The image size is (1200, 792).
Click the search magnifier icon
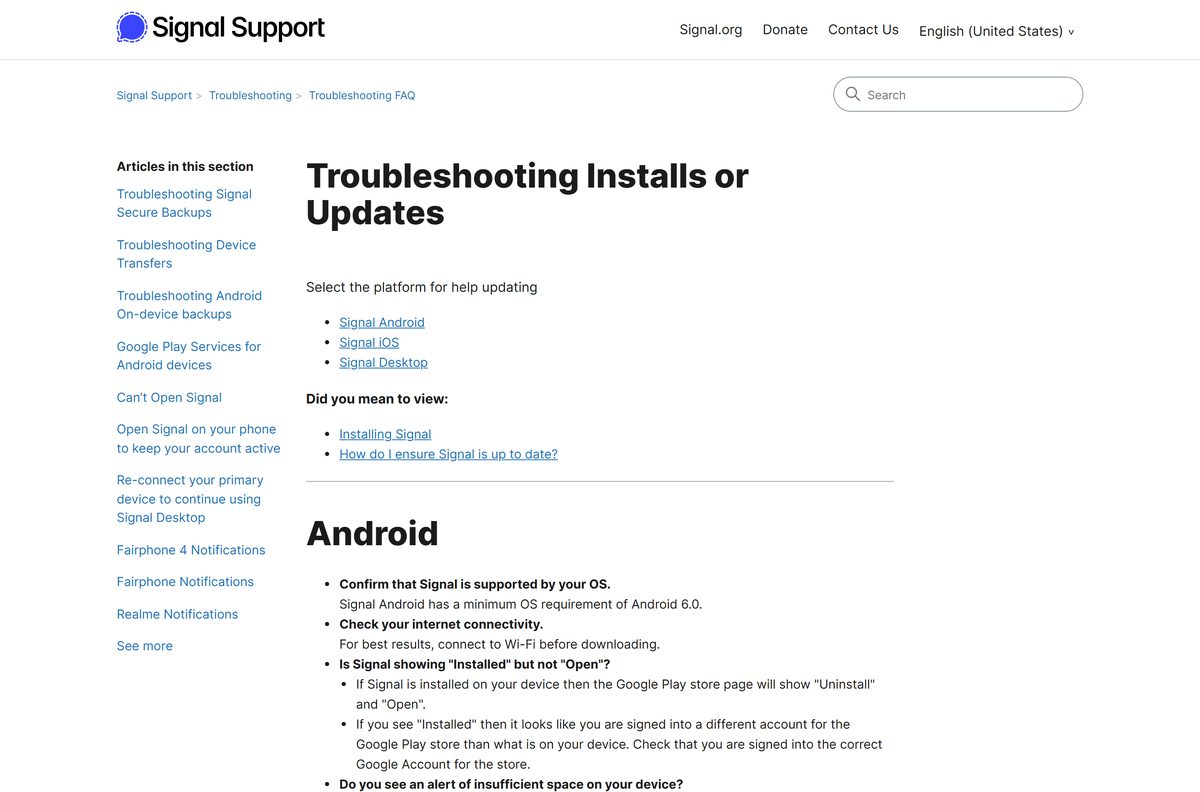click(853, 94)
